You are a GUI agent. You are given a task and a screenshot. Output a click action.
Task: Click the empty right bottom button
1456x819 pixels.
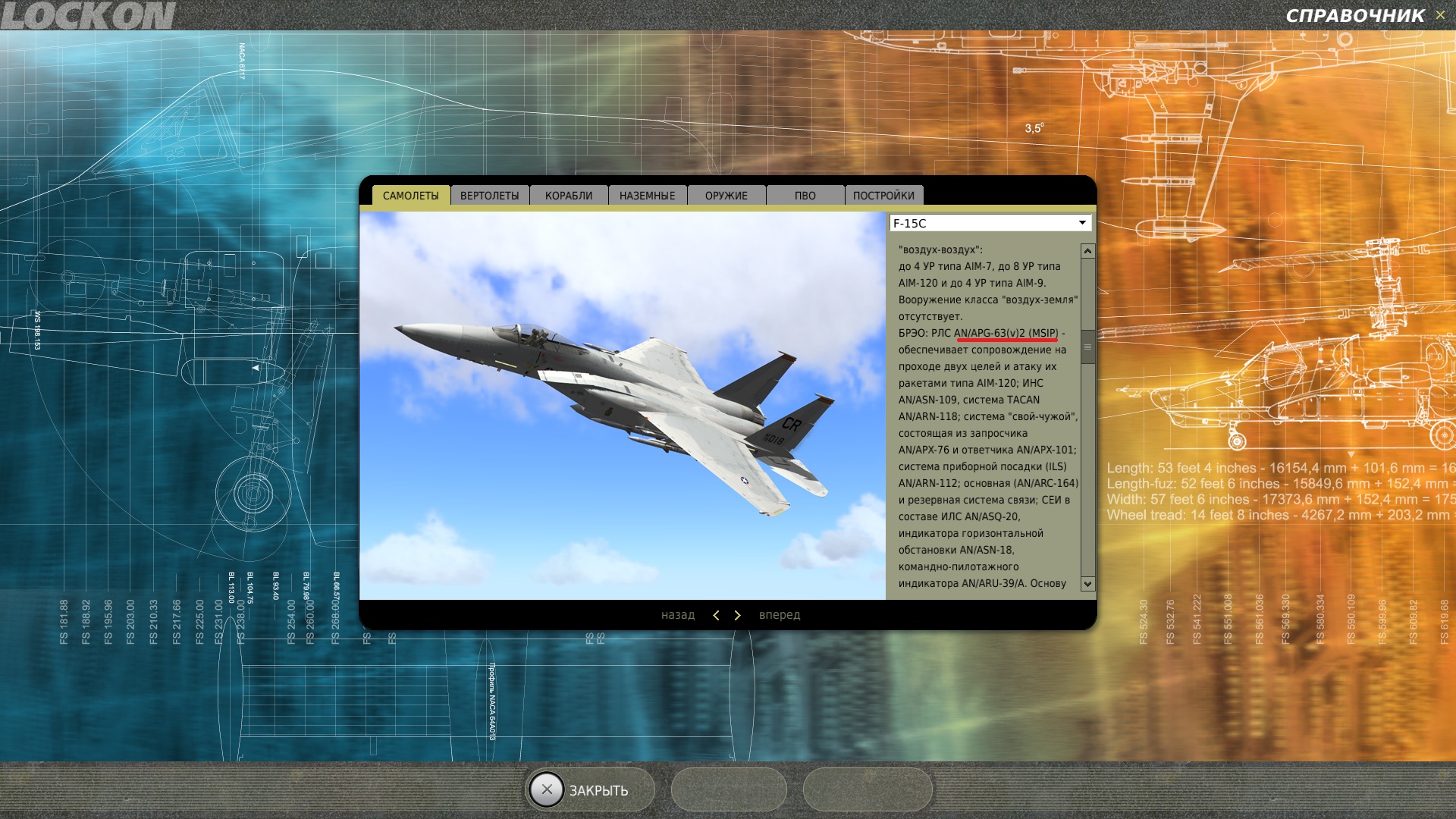click(x=868, y=789)
